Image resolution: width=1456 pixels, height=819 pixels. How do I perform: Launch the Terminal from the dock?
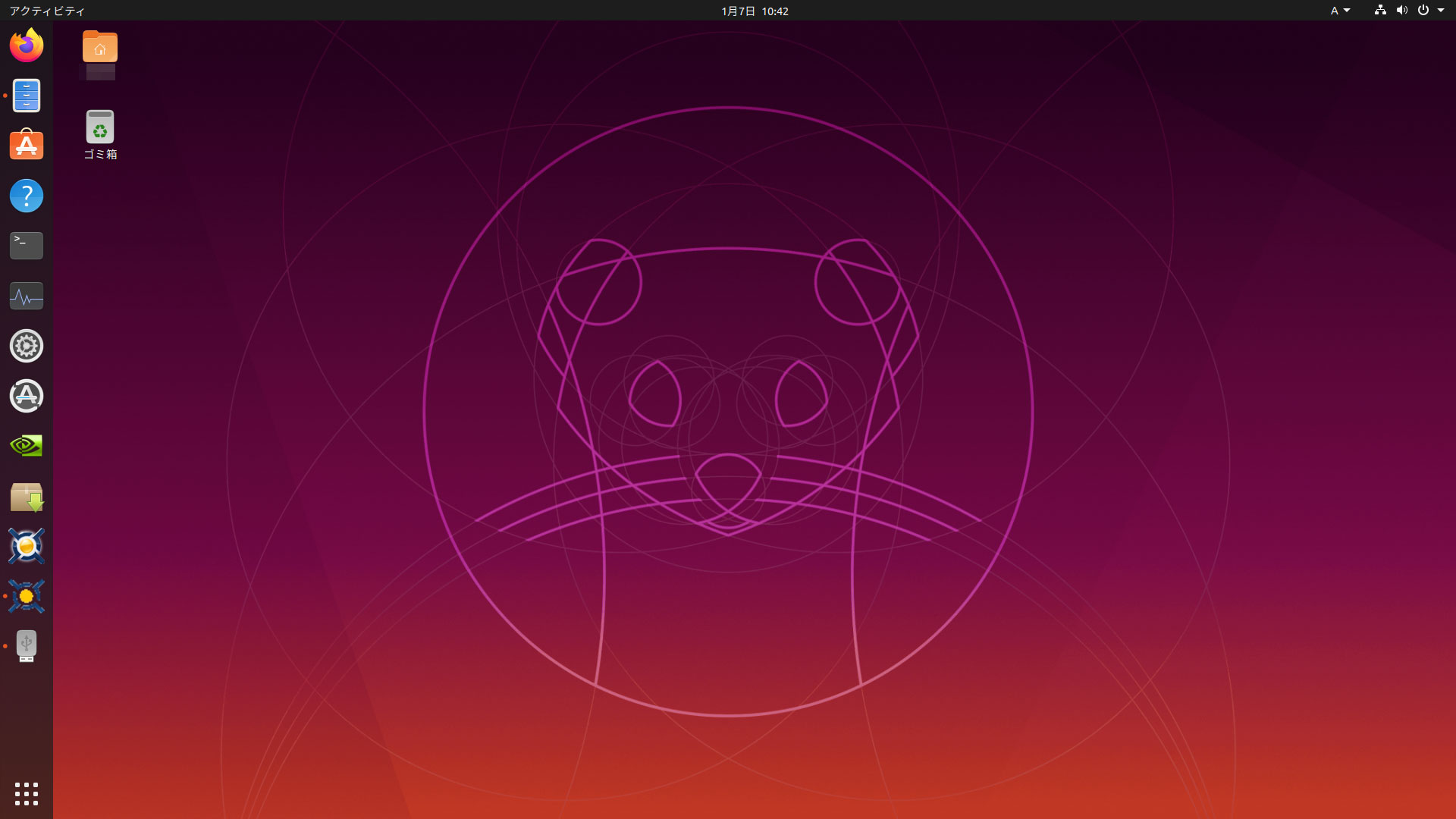(27, 246)
